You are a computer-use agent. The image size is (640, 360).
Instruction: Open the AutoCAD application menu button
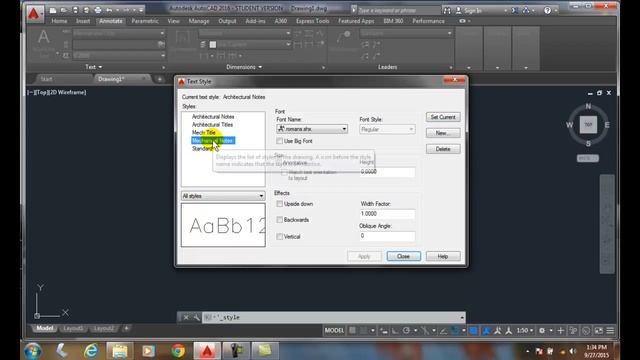(34, 13)
